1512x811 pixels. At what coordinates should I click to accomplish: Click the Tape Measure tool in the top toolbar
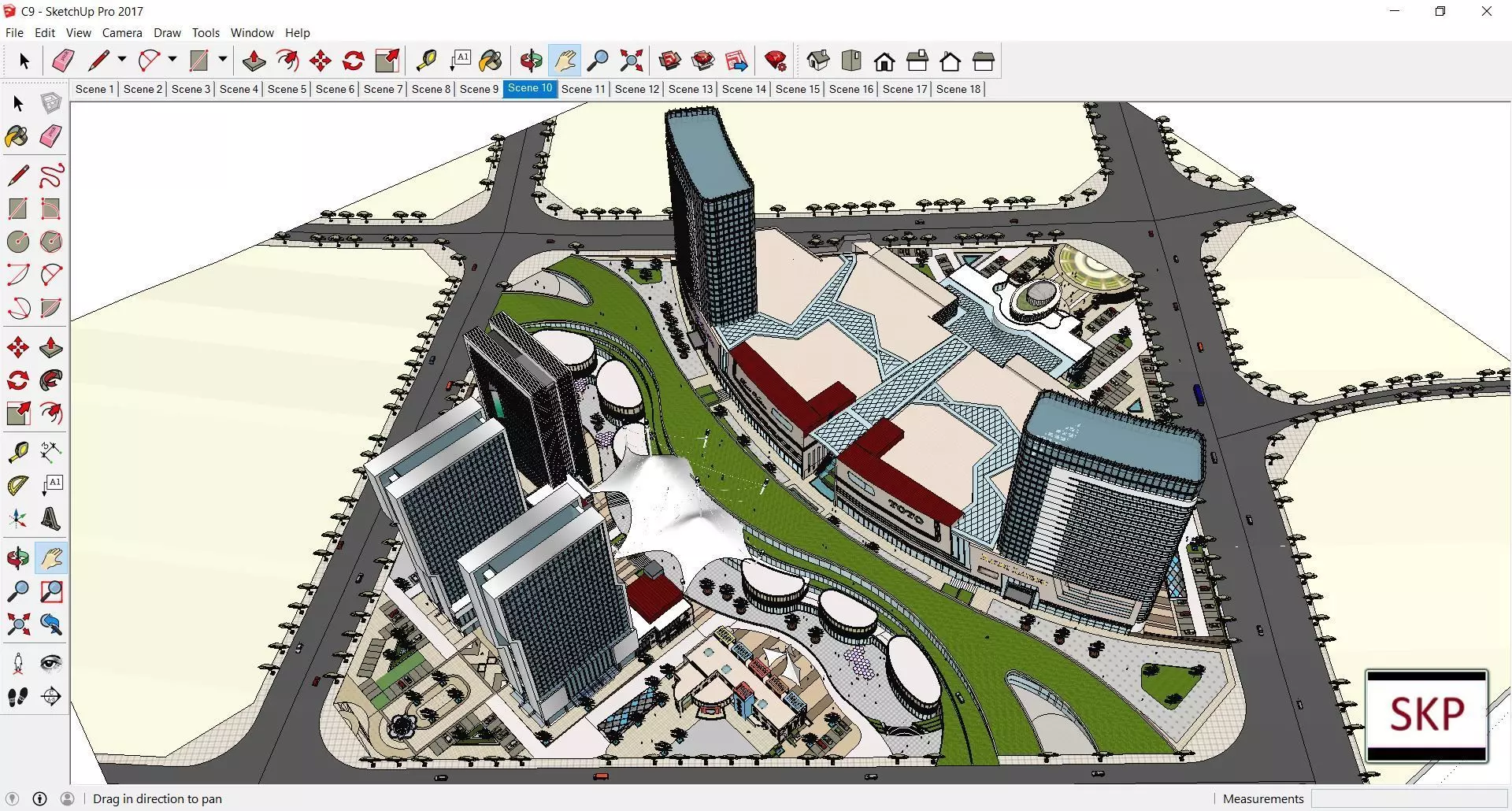click(x=426, y=61)
